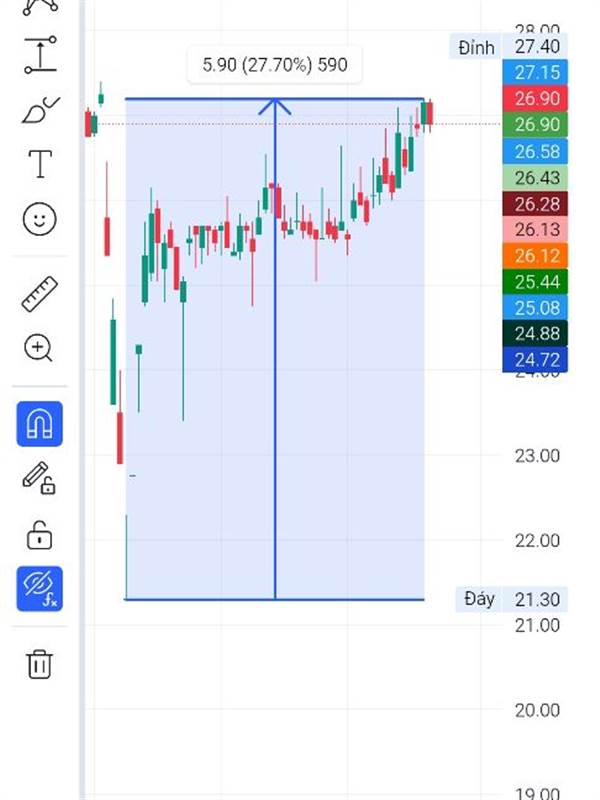Click the dark red 26.28 price tag
Image resolution: width=600 pixels, height=800 pixels.
[x=535, y=204]
